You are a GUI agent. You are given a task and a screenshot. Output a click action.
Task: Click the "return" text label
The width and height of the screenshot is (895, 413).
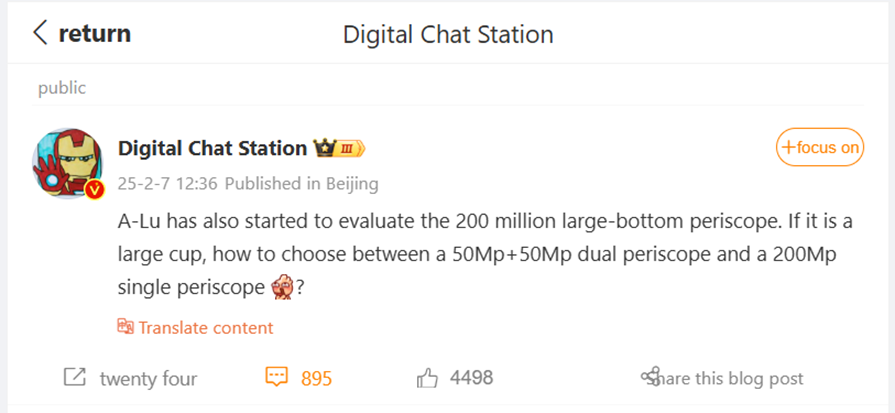(x=95, y=33)
